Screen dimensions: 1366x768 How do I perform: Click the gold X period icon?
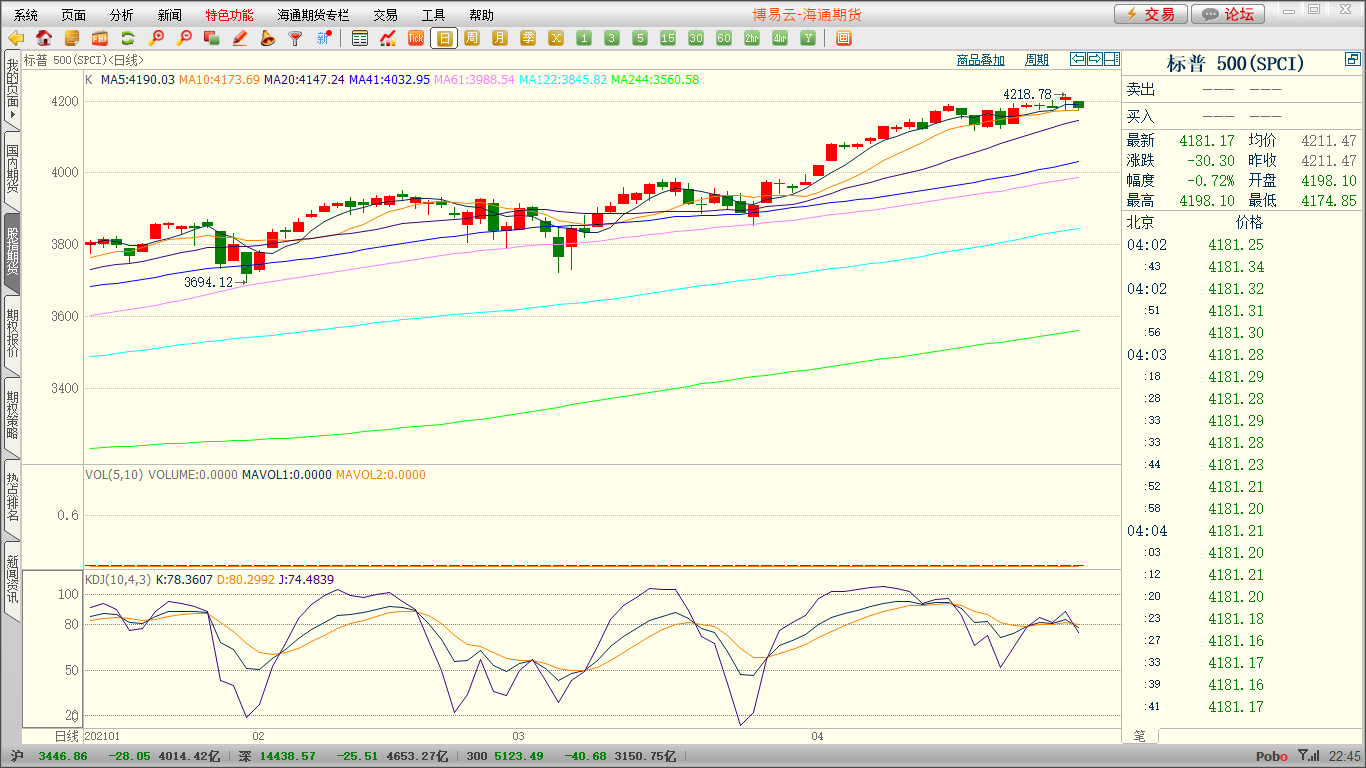[x=556, y=38]
